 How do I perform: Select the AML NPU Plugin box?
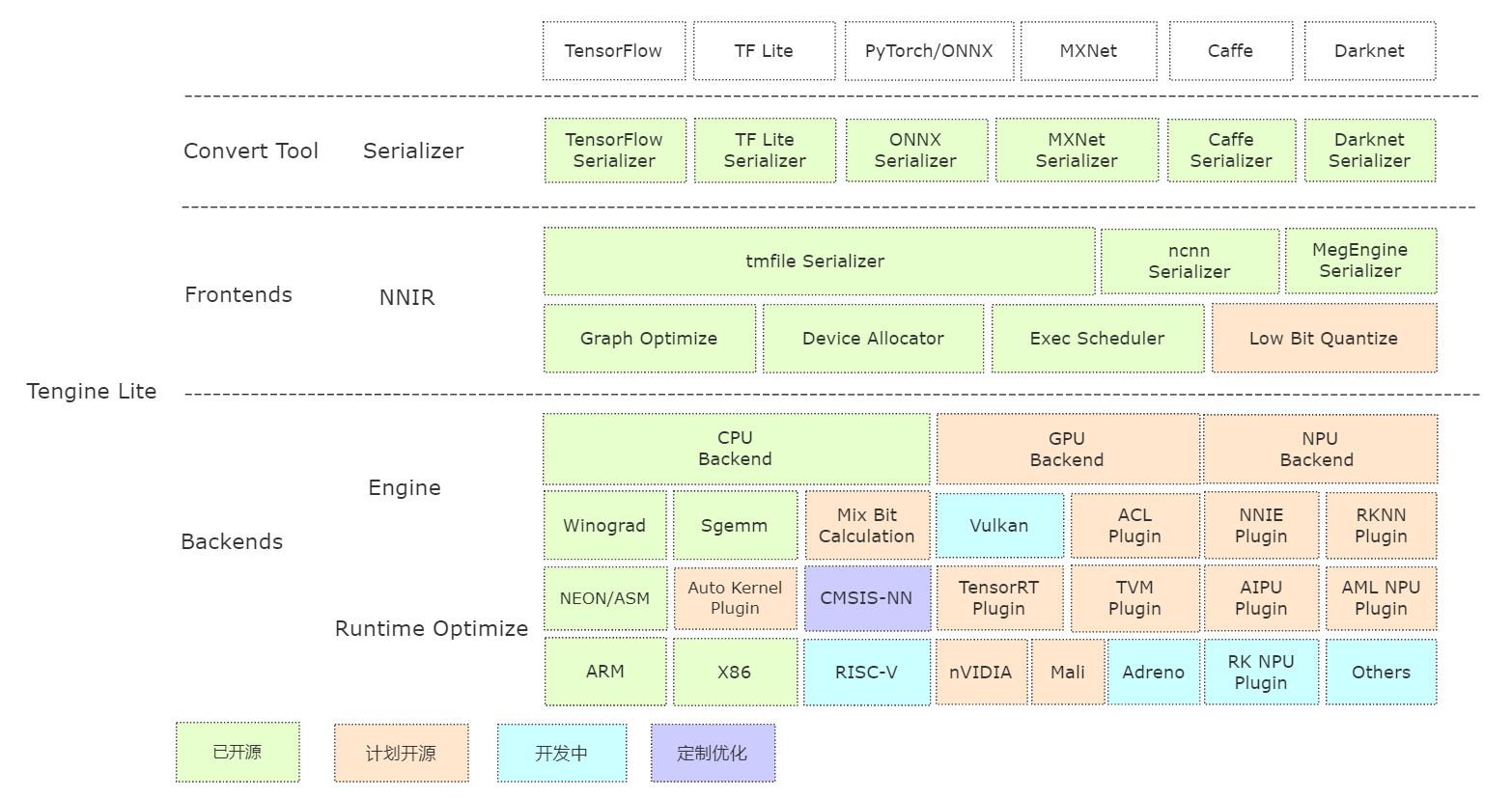coord(1381,598)
